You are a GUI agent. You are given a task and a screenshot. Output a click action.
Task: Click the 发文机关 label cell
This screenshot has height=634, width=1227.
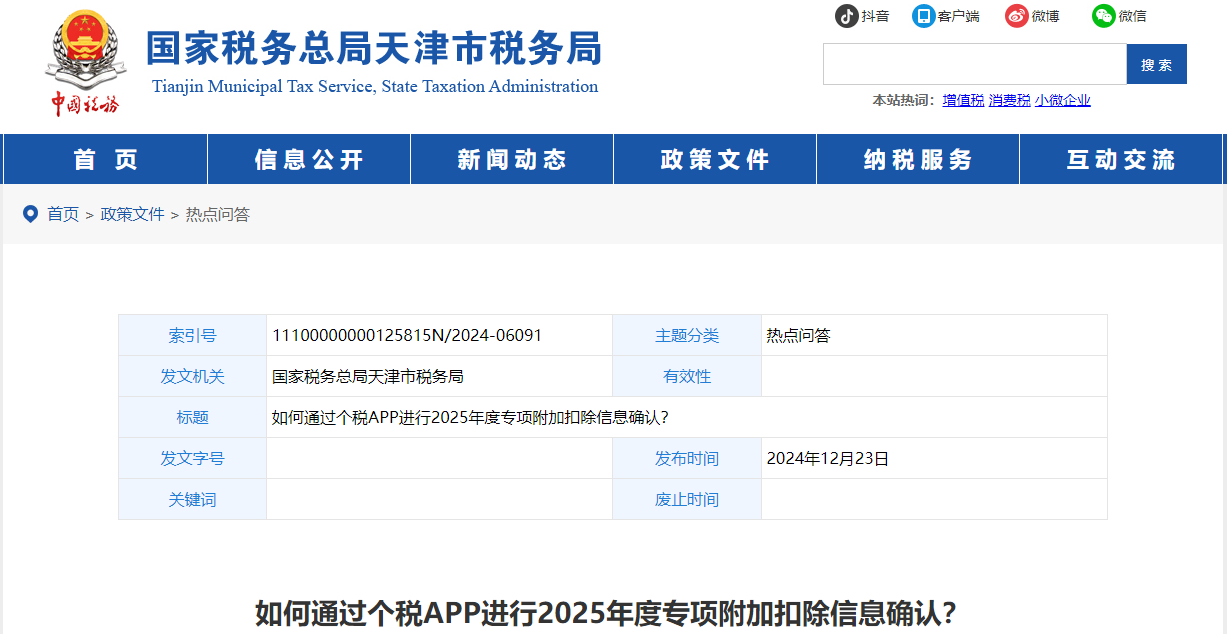click(192, 377)
